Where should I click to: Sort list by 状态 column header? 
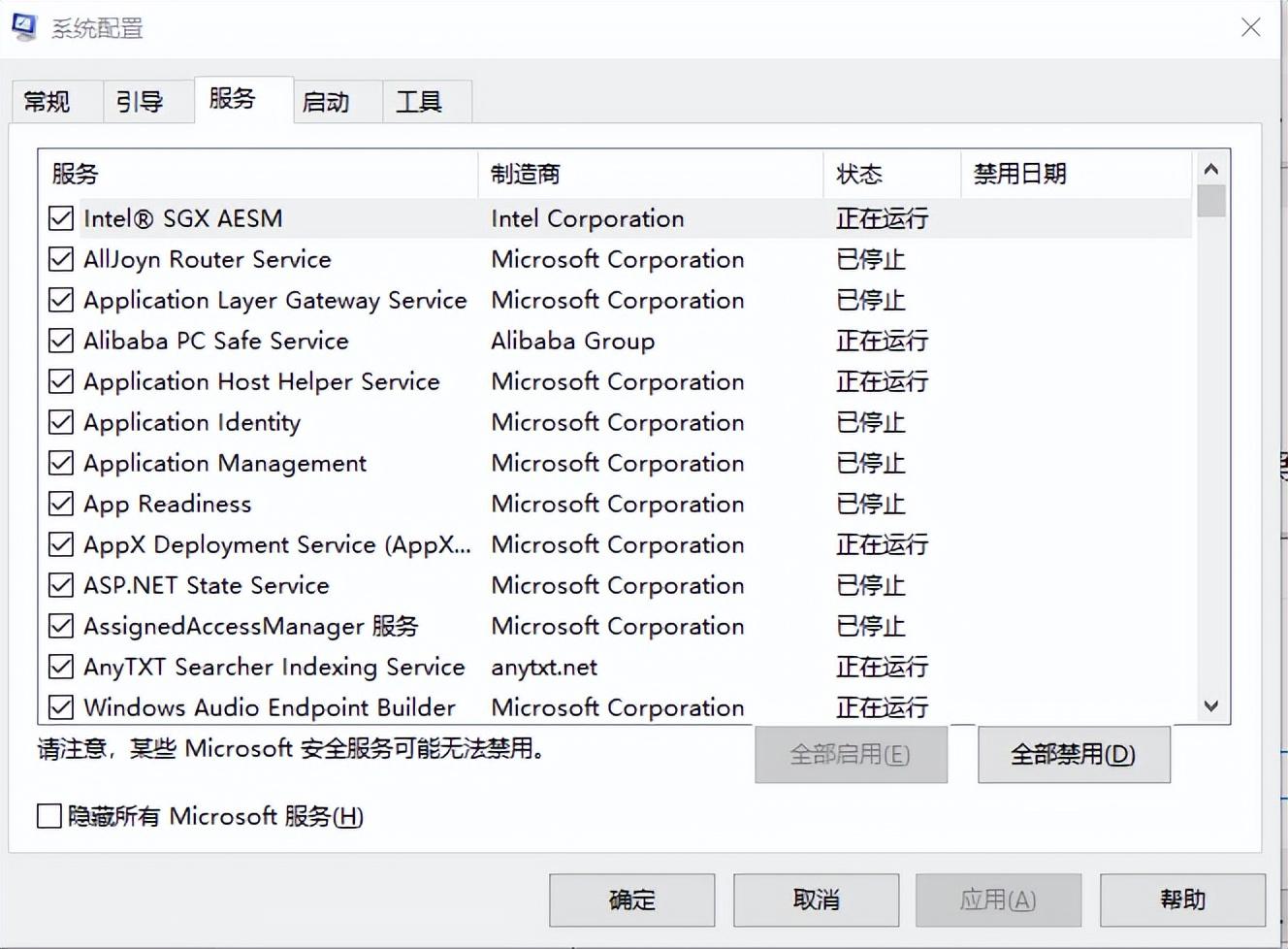click(x=890, y=174)
